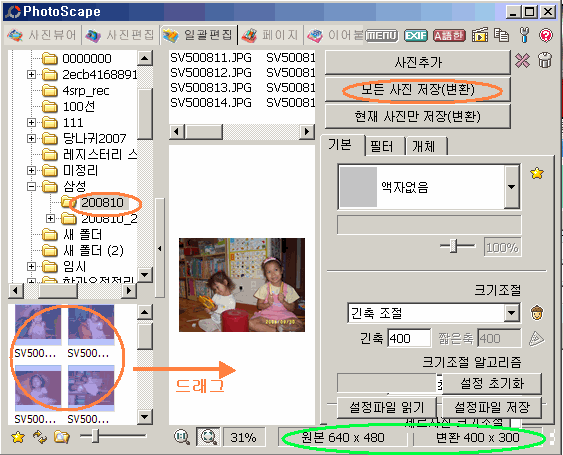Click the triangle ruler icon beside short axis
Screen dimensions: 563x455
[536, 339]
